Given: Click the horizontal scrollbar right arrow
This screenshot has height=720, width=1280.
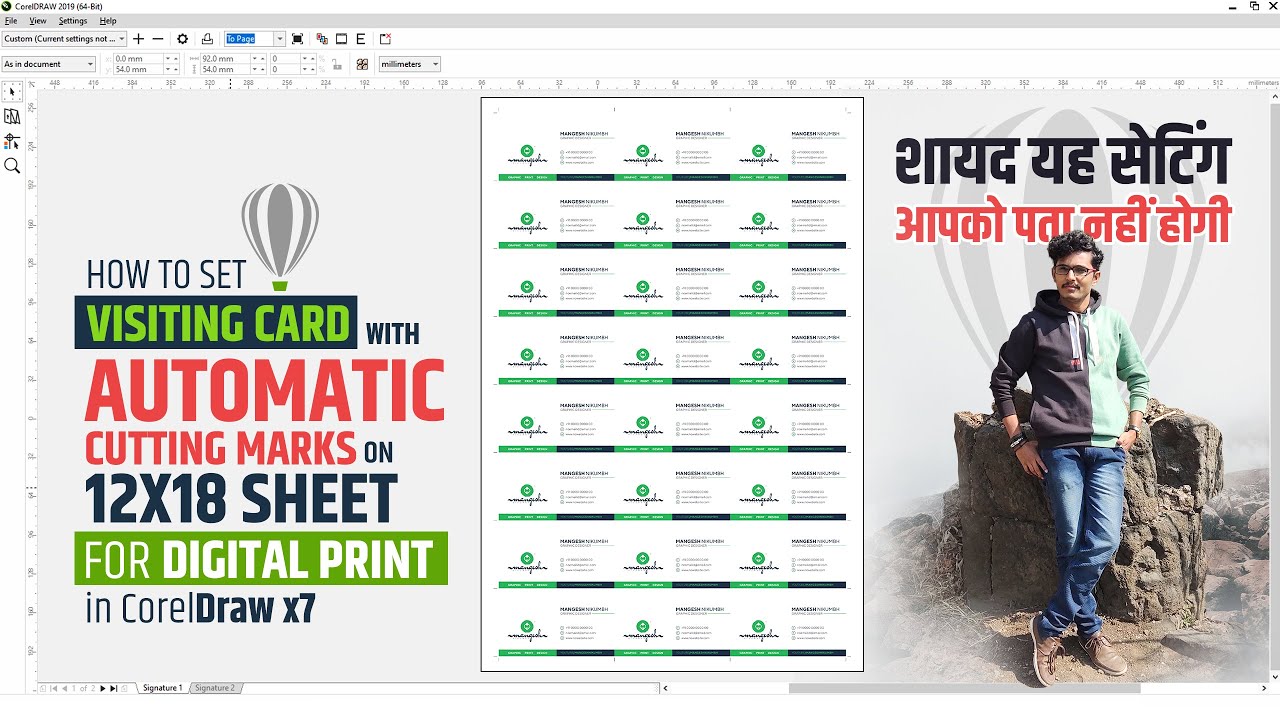Looking at the screenshot, I should point(1262,688).
